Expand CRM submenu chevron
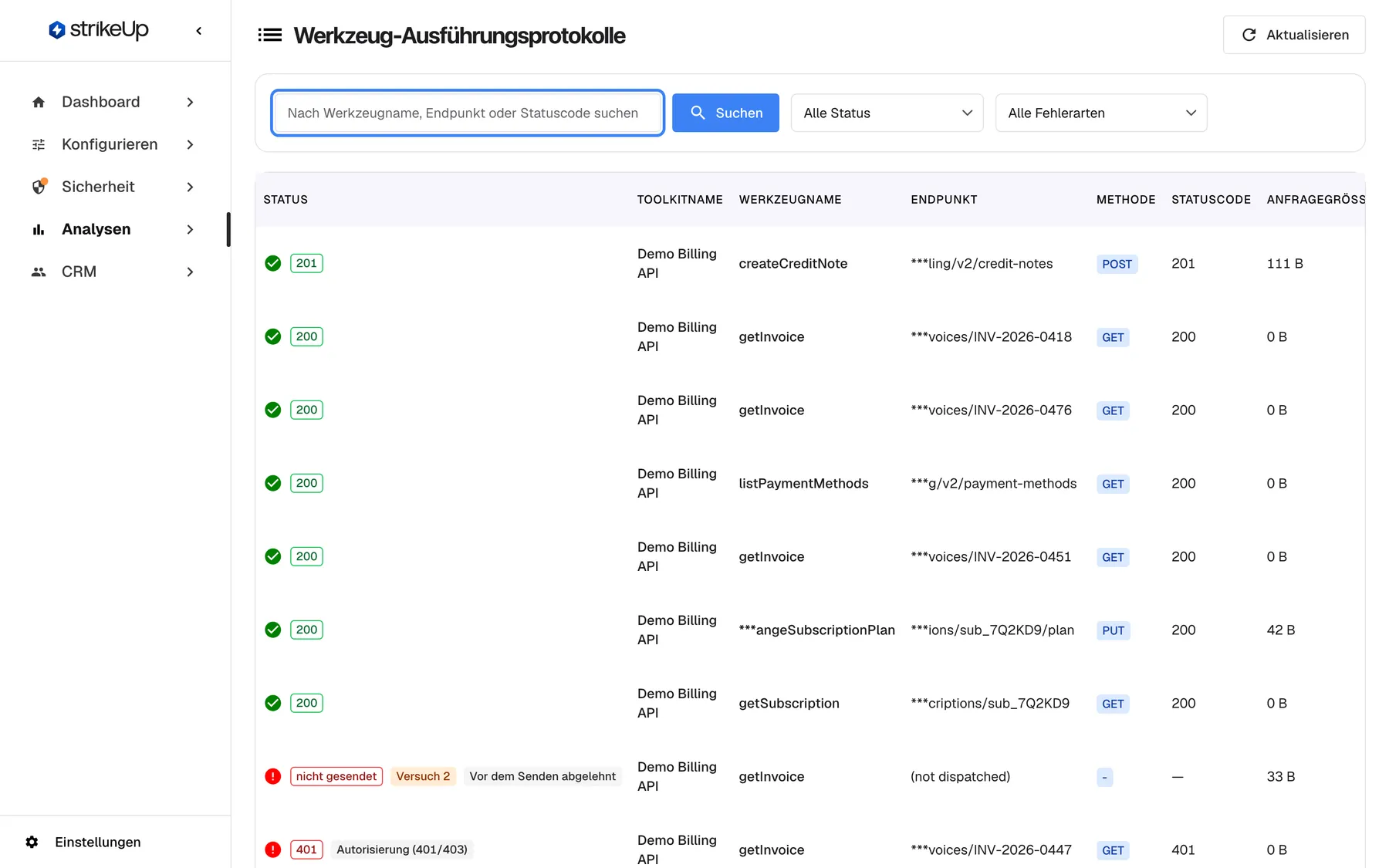 click(190, 272)
